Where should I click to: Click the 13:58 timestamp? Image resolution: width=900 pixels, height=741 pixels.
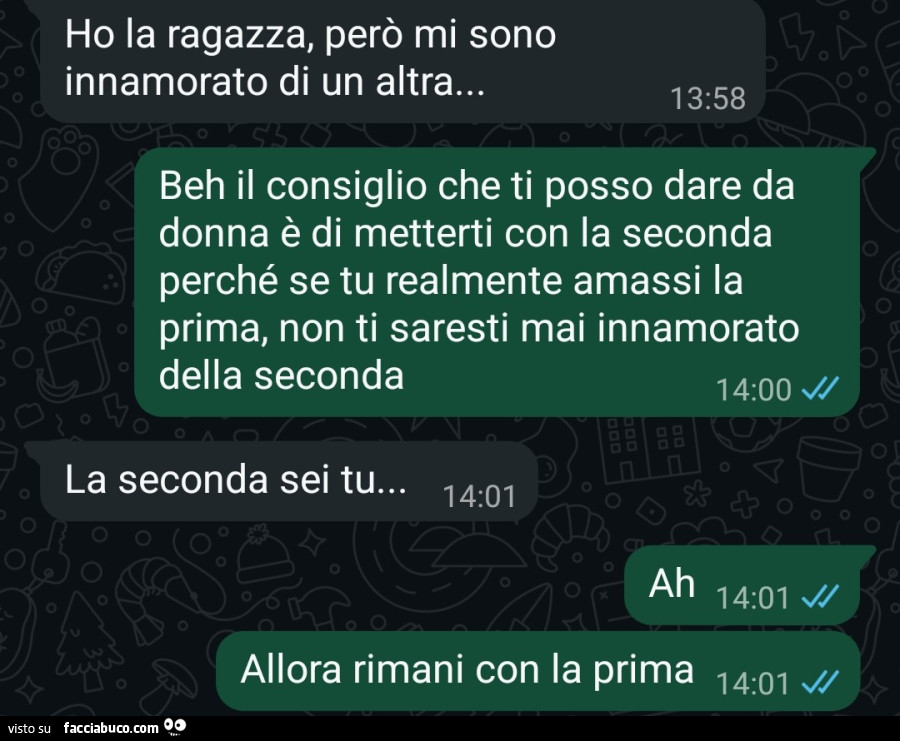coord(707,99)
